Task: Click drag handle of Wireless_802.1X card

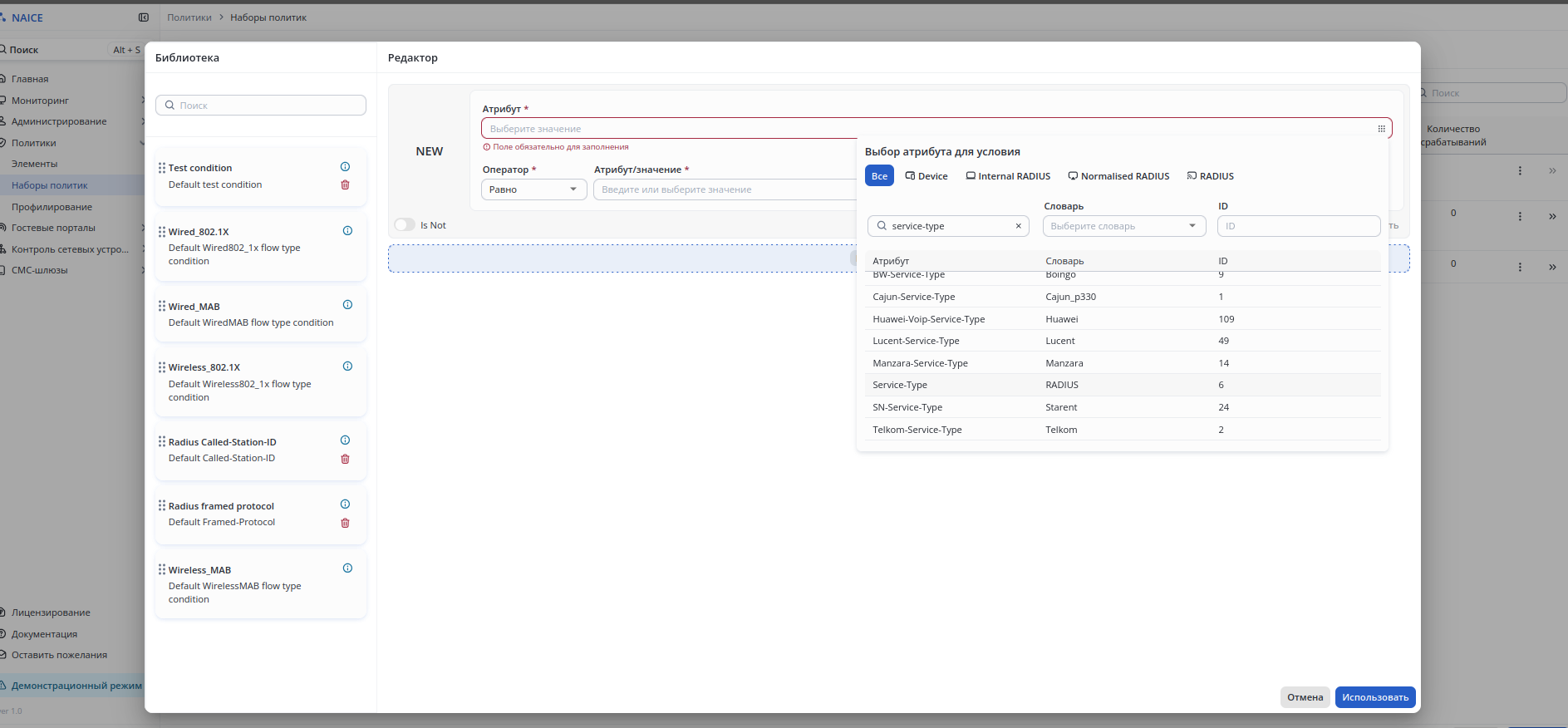Action: [162, 367]
